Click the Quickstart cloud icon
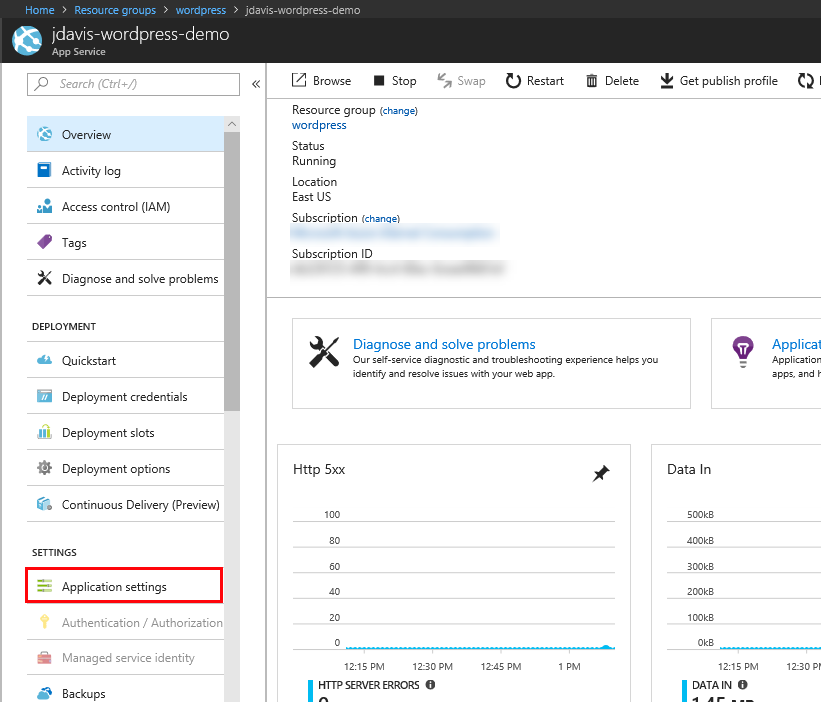The image size is (821, 702). [x=45, y=360]
